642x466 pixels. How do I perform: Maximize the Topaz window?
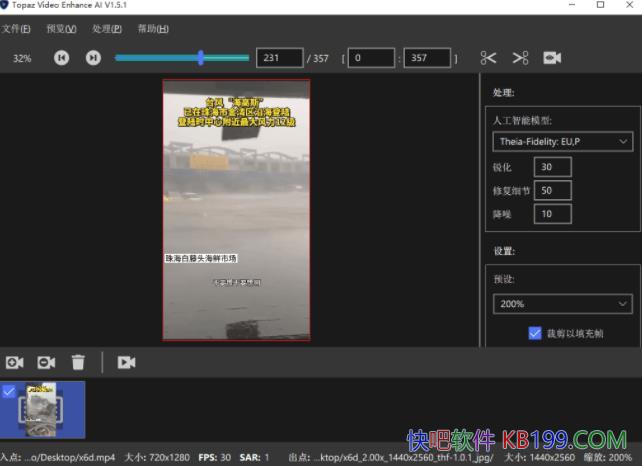(601, 5)
